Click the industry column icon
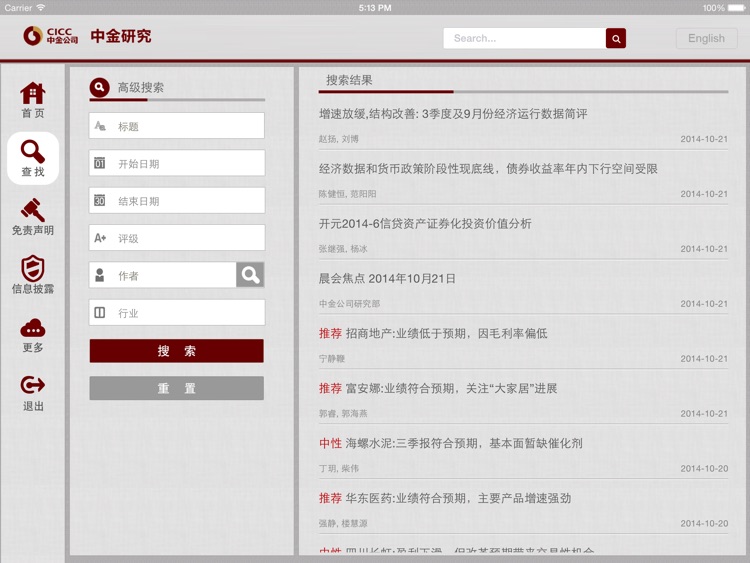750x563 pixels. (99, 312)
